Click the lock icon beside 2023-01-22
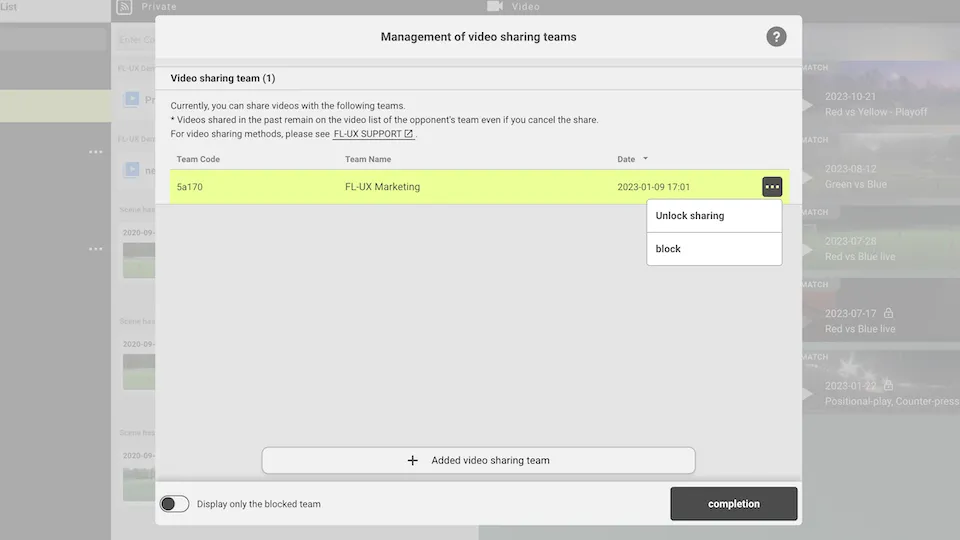This screenshot has height=540, width=960. [888, 385]
